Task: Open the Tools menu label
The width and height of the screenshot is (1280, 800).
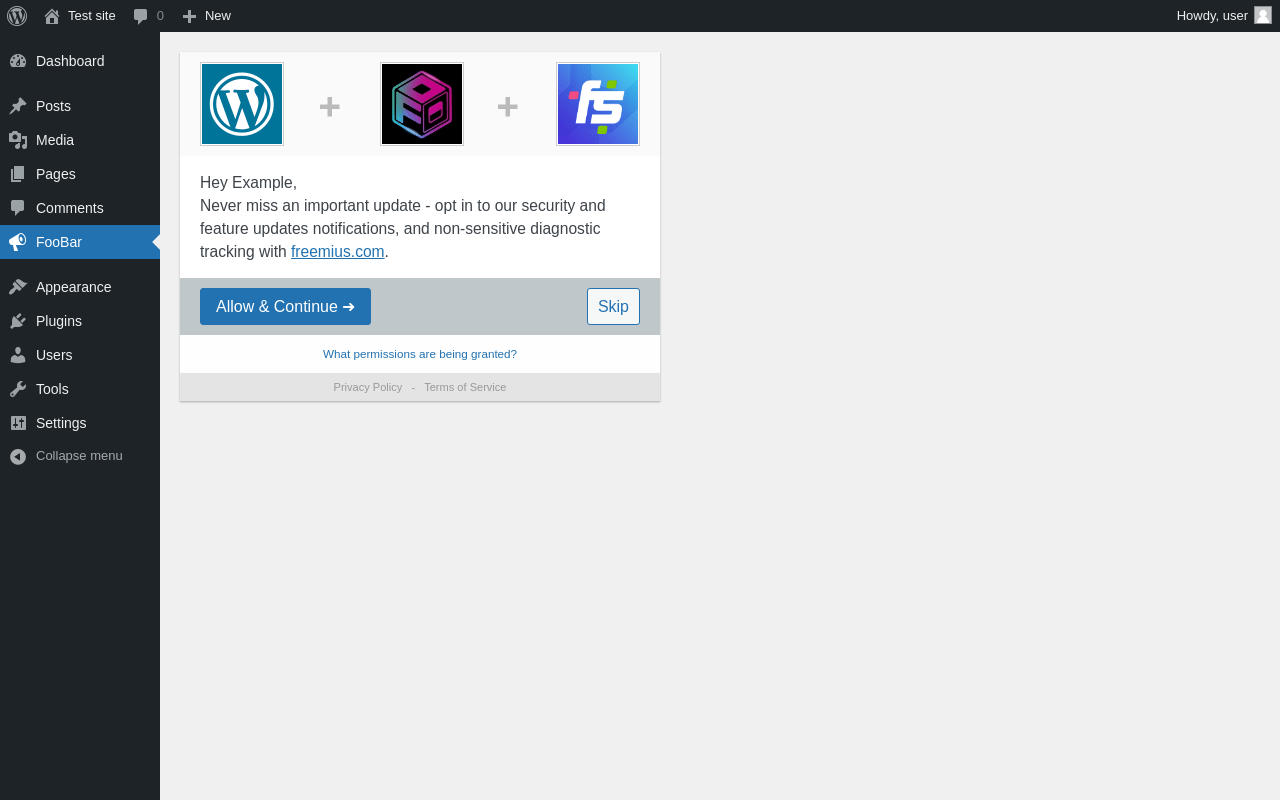Action: (52, 389)
